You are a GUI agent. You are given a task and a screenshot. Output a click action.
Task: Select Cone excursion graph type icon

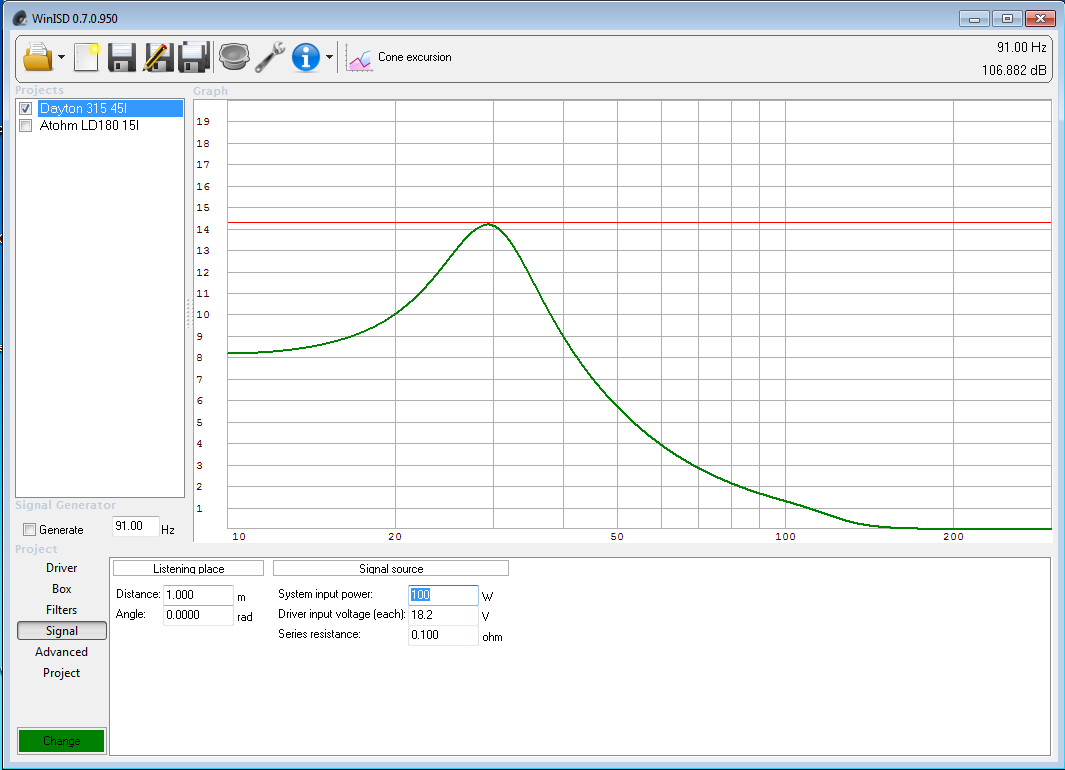(x=359, y=58)
